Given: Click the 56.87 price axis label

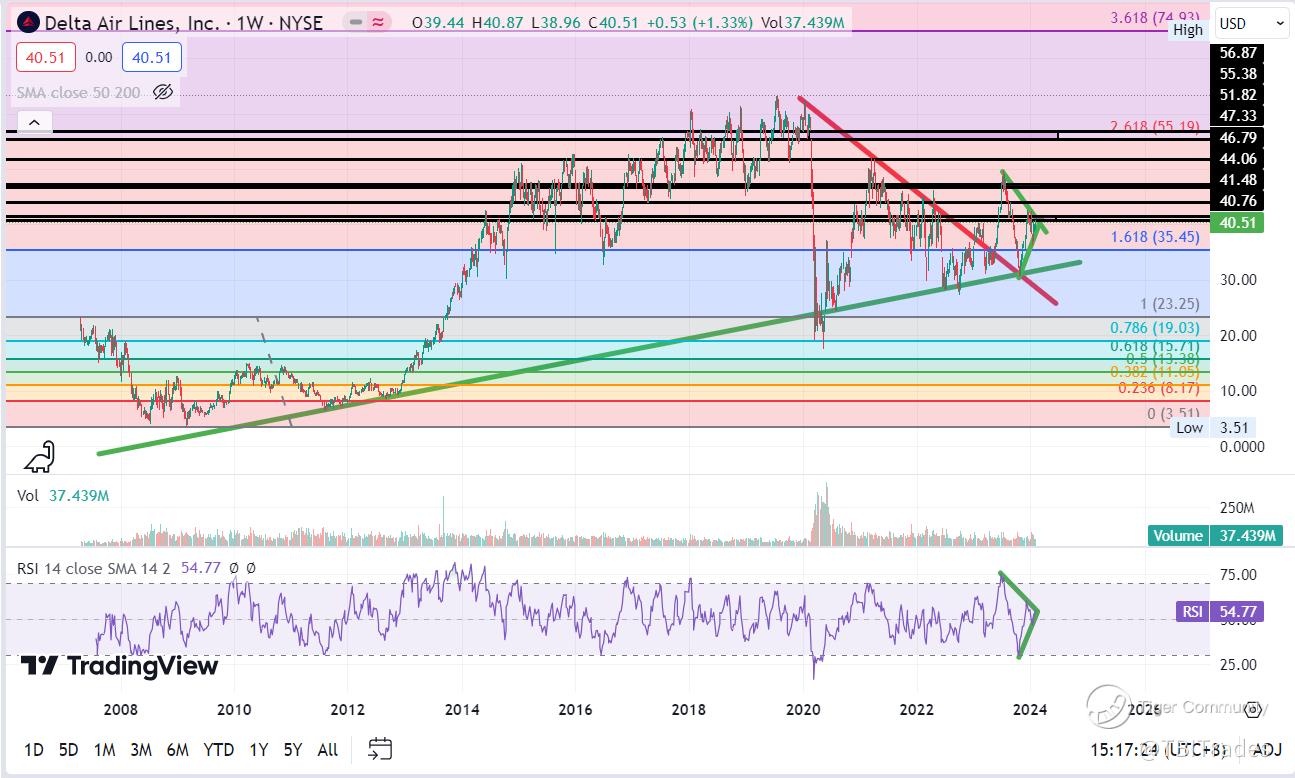Looking at the screenshot, I should tap(1237, 53).
